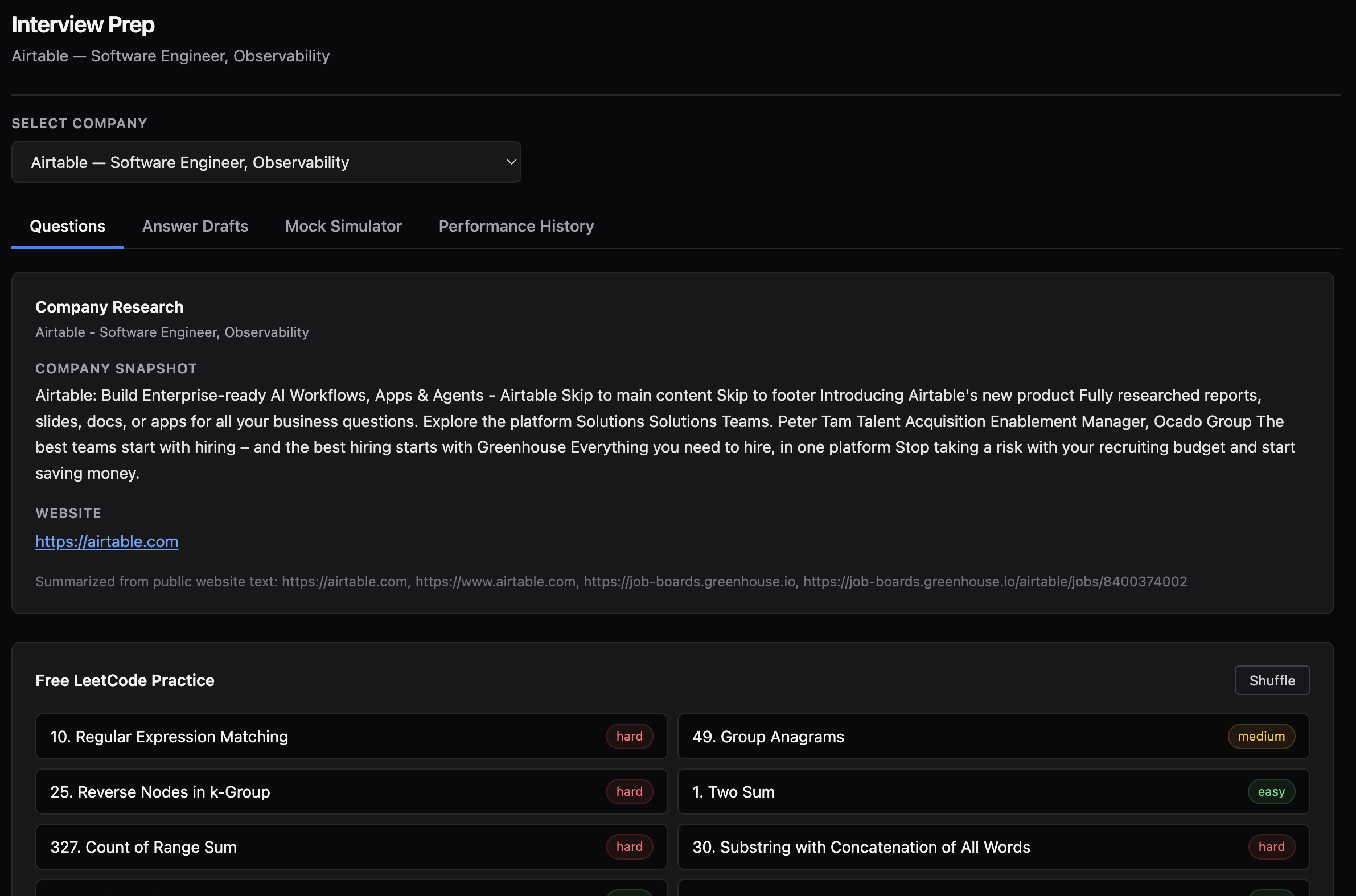The height and width of the screenshot is (896, 1356).
Task: Go to the Mock Simulator tab
Action: pyautogui.click(x=343, y=227)
